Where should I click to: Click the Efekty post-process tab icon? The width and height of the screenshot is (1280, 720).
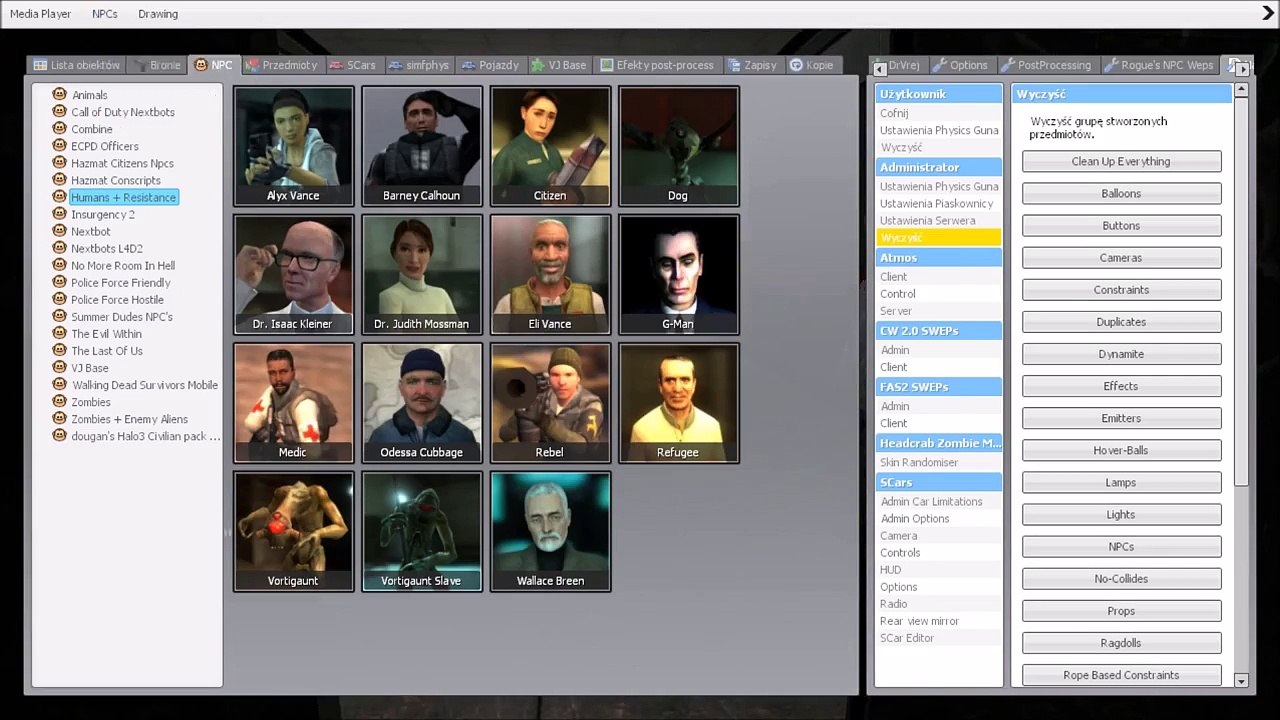[606, 65]
